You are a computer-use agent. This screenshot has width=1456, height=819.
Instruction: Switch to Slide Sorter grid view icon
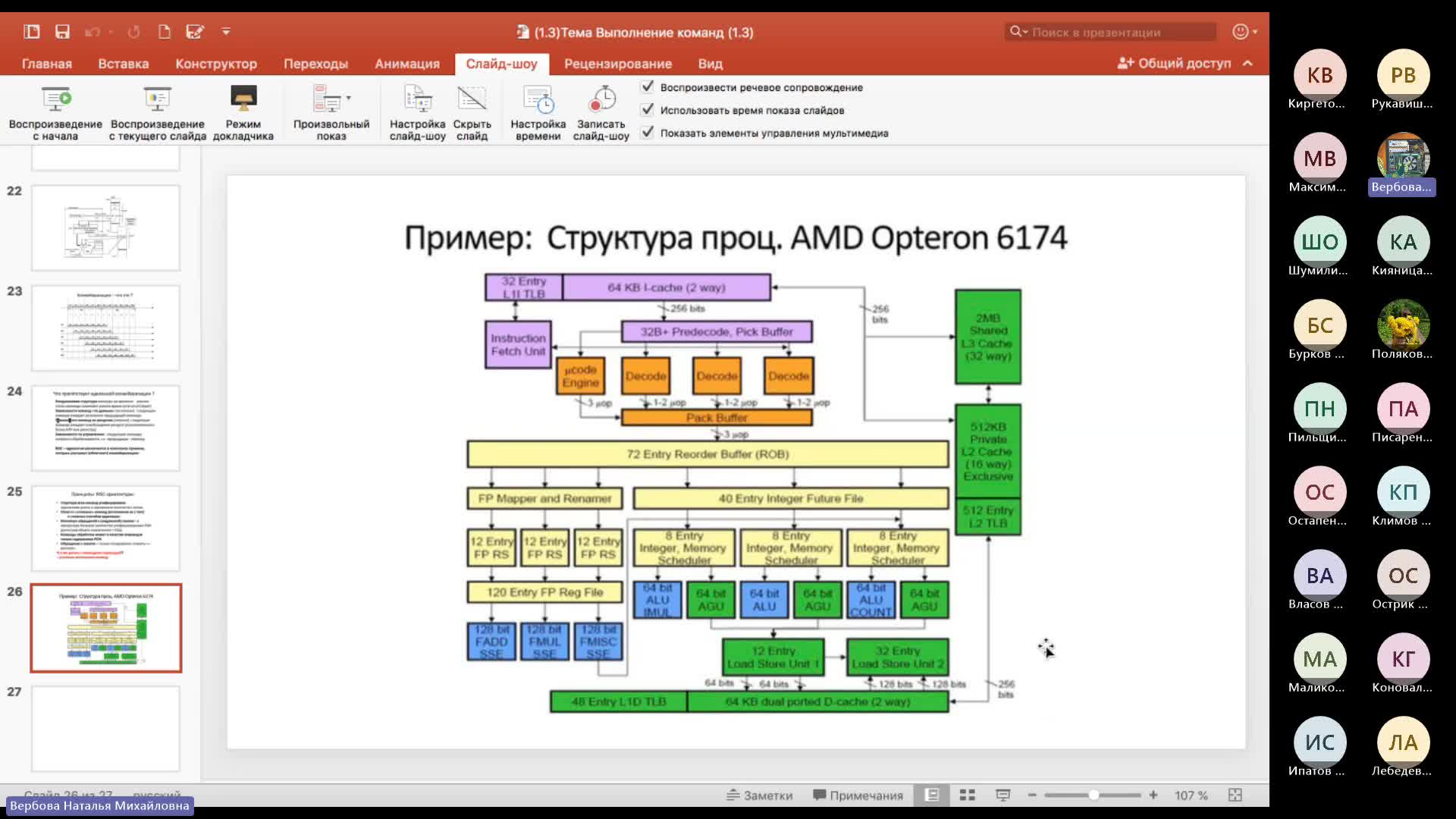[x=967, y=795]
